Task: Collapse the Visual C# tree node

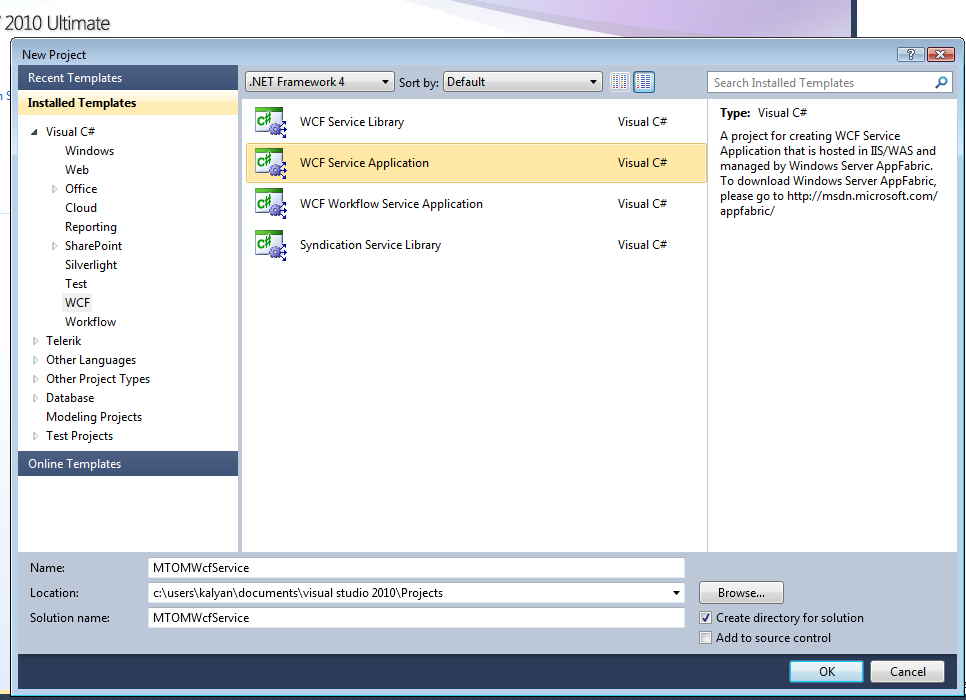Action: (34, 132)
